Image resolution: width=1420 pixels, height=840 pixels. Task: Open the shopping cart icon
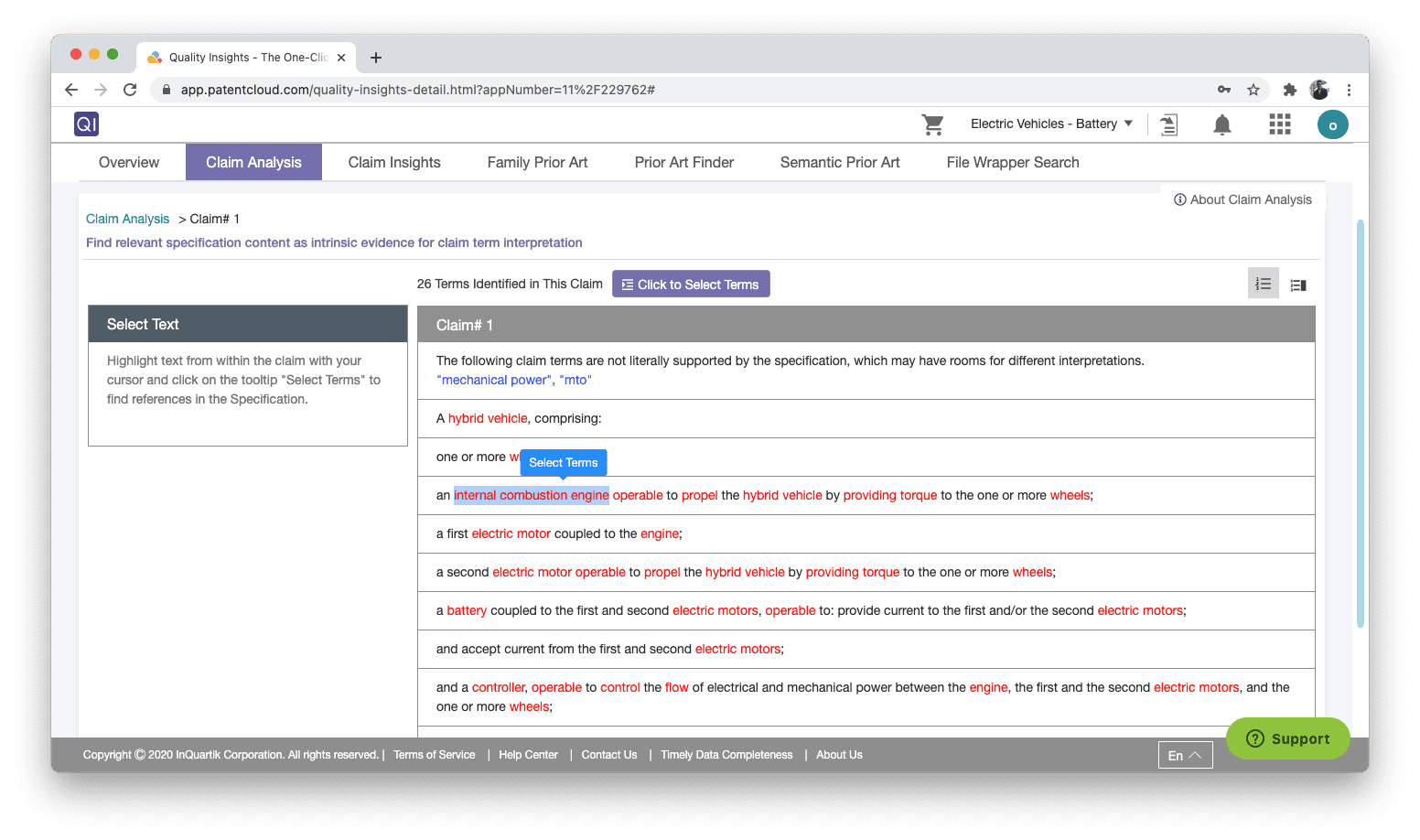932,124
